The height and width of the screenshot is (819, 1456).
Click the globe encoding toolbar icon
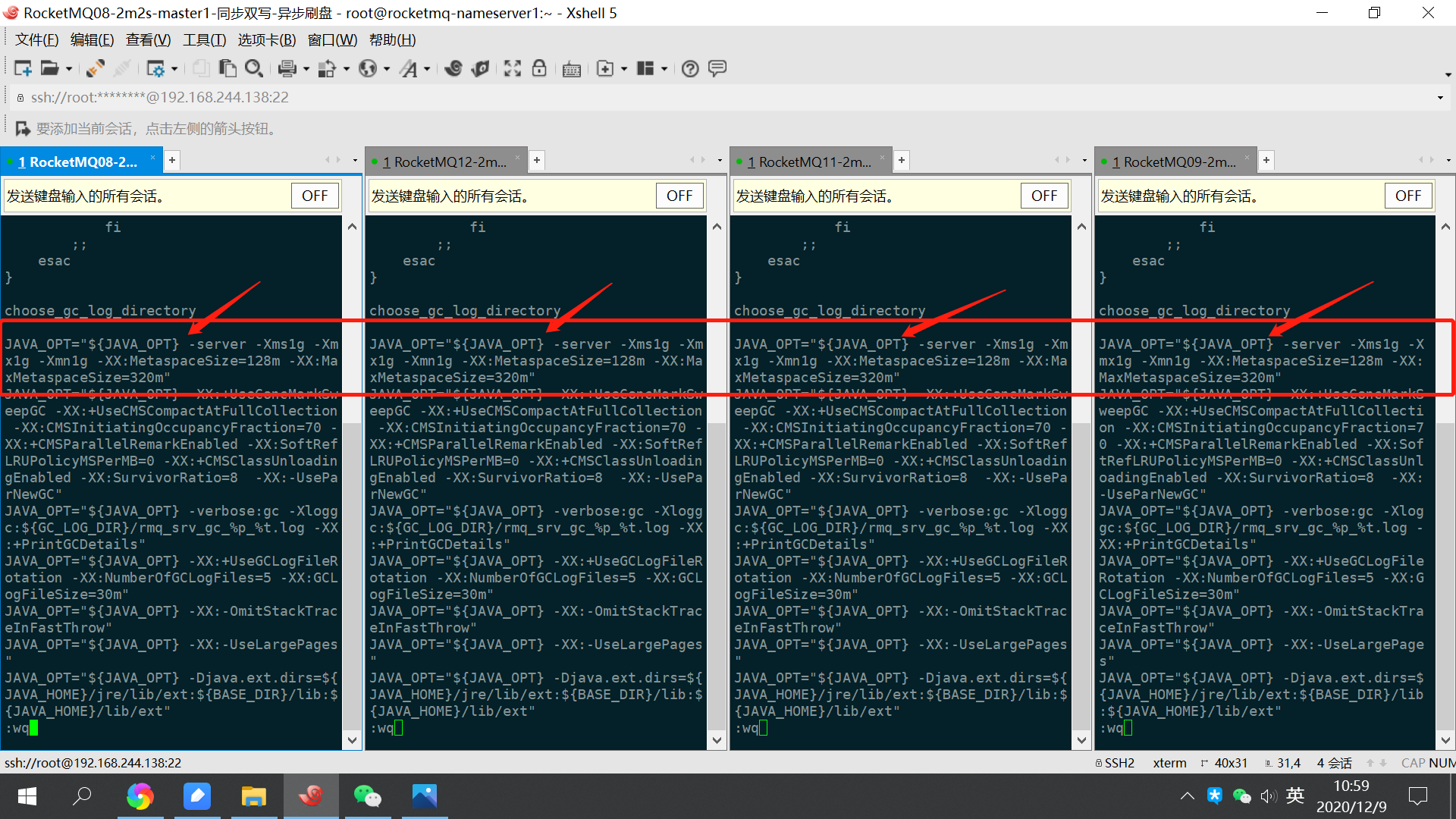click(368, 68)
